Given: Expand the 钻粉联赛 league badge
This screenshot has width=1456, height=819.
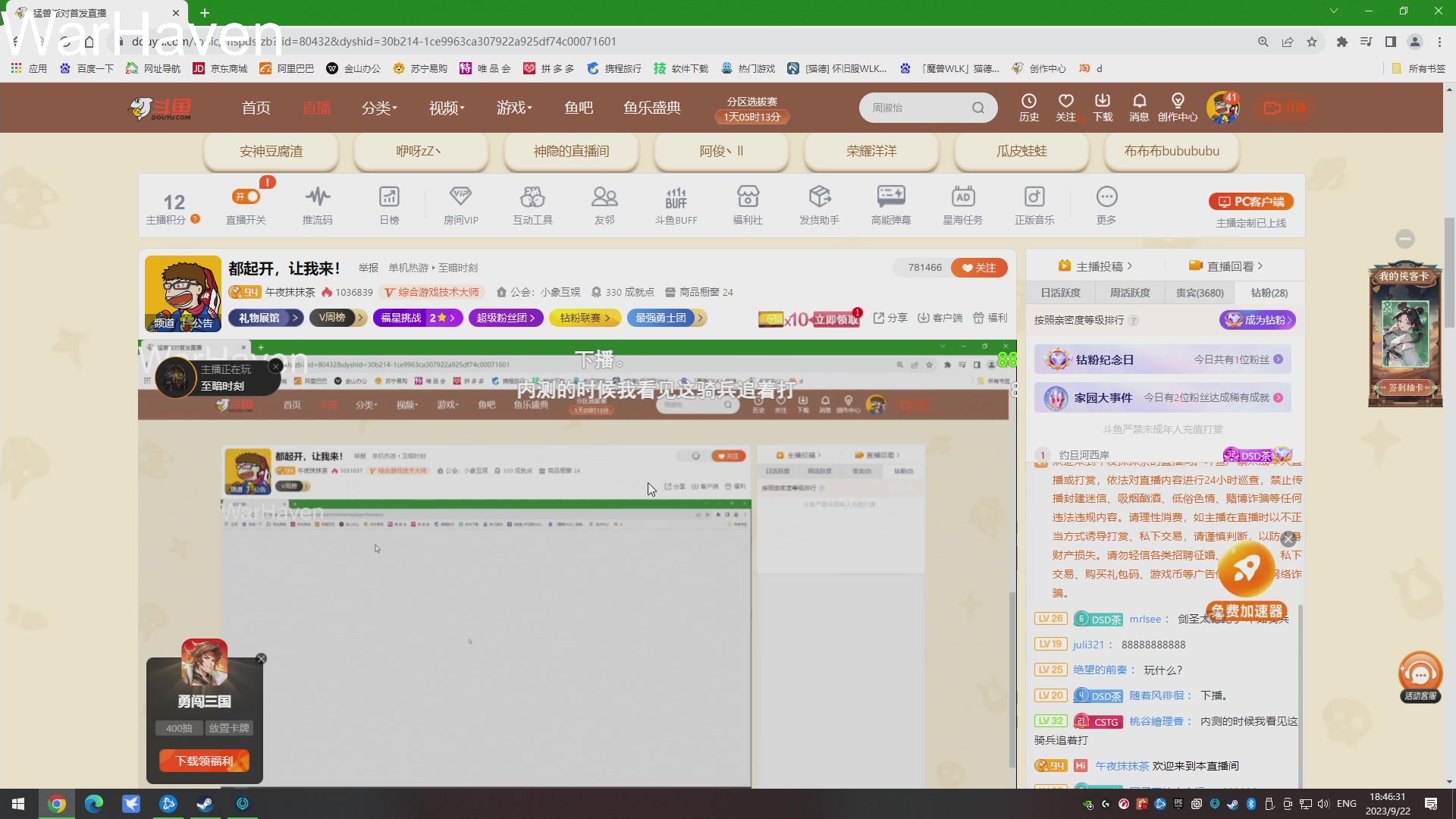Looking at the screenshot, I should (585, 318).
